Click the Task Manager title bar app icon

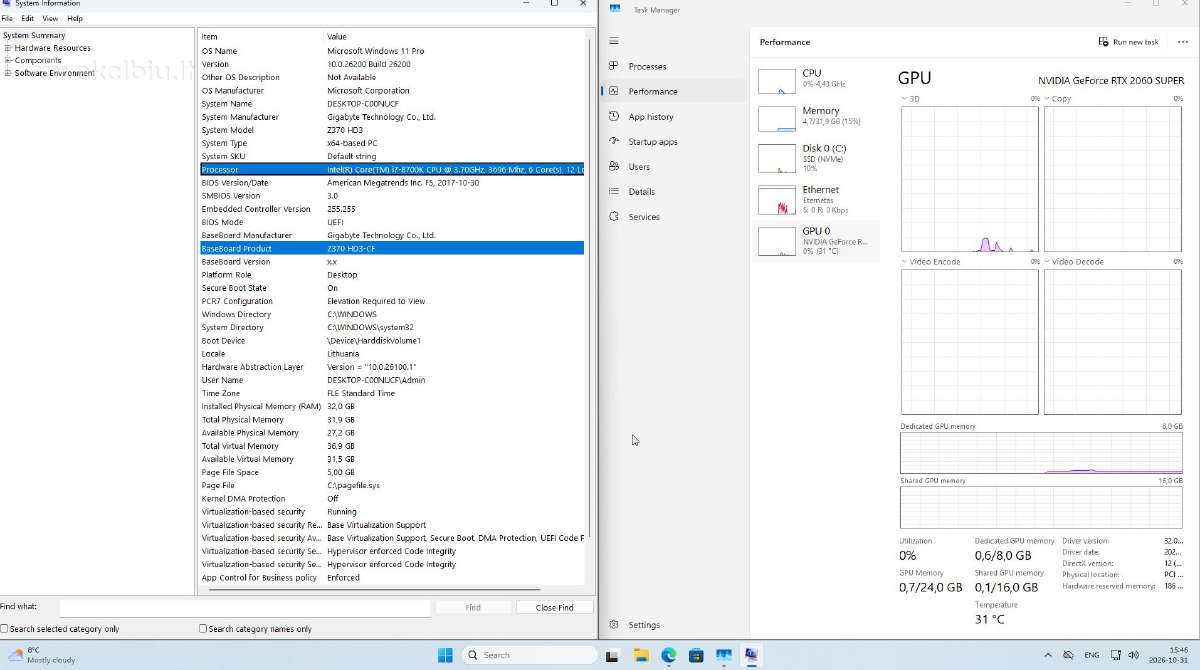pyautogui.click(x=615, y=9)
